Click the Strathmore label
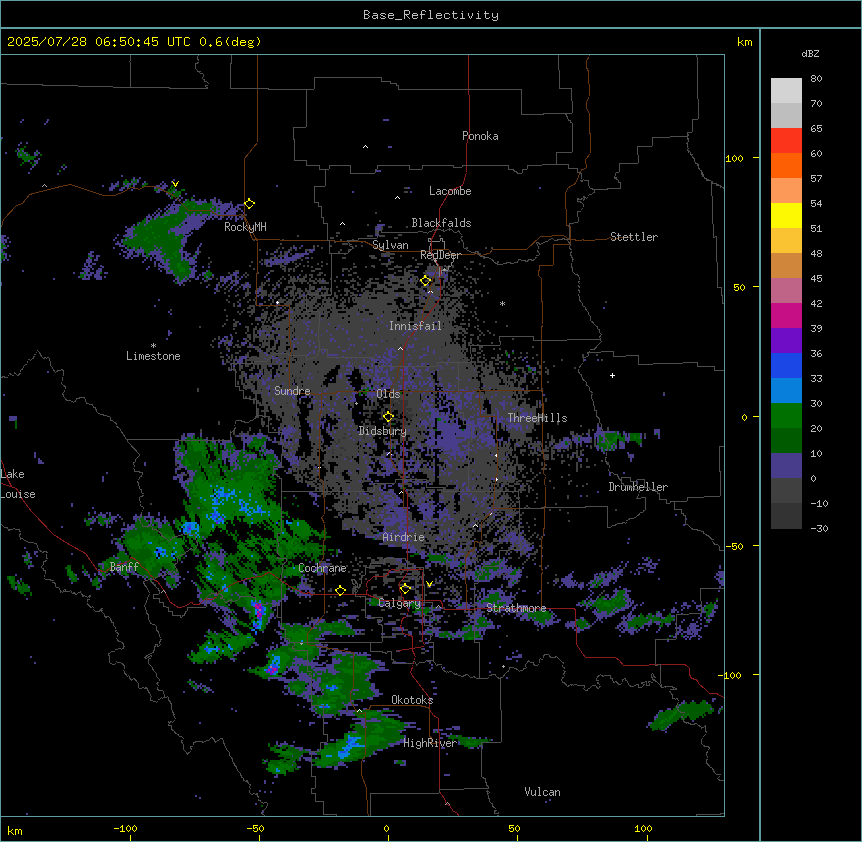 point(516,608)
